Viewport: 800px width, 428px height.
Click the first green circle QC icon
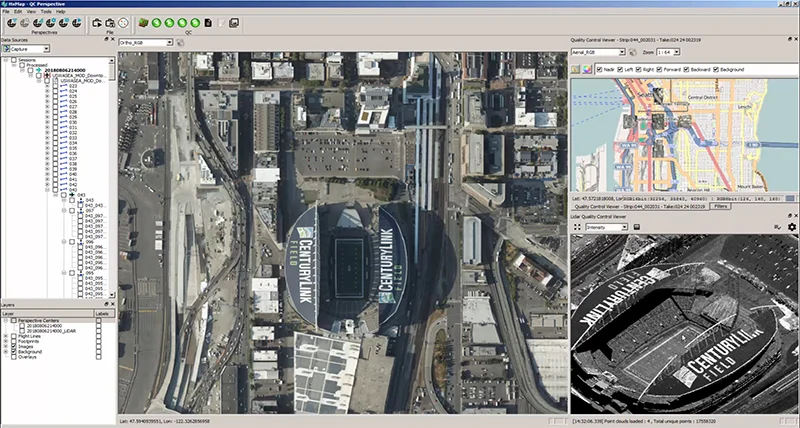click(x=156, y=23)
